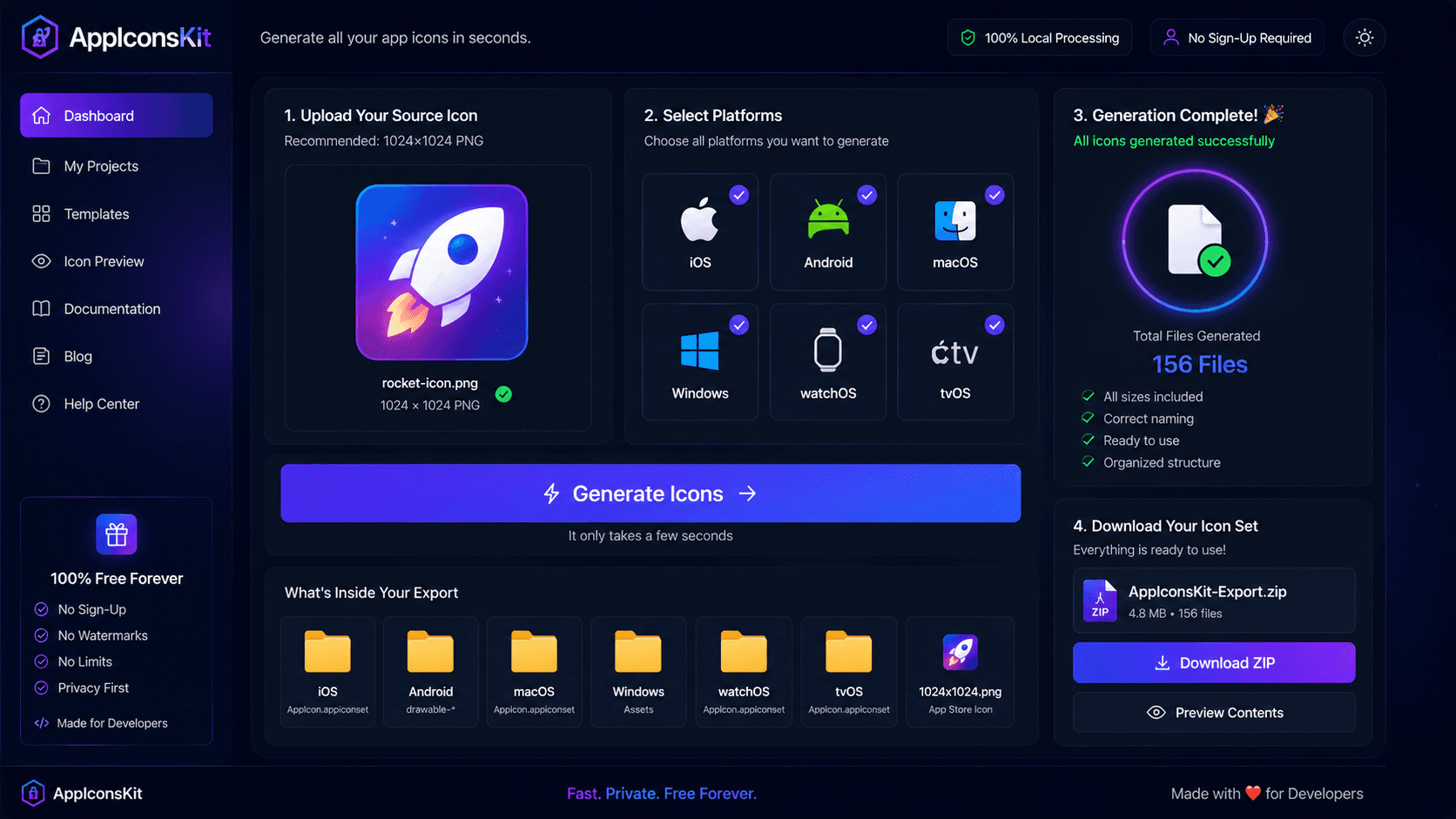Click the No Sign-Up Required badge
The width and height of the screenshot is (1456, 819).
click(1237, 37)
